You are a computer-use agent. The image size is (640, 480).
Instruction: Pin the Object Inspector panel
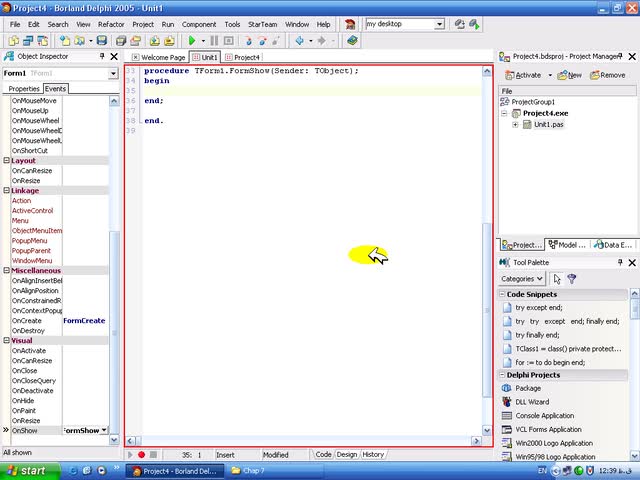pos(102,56)
